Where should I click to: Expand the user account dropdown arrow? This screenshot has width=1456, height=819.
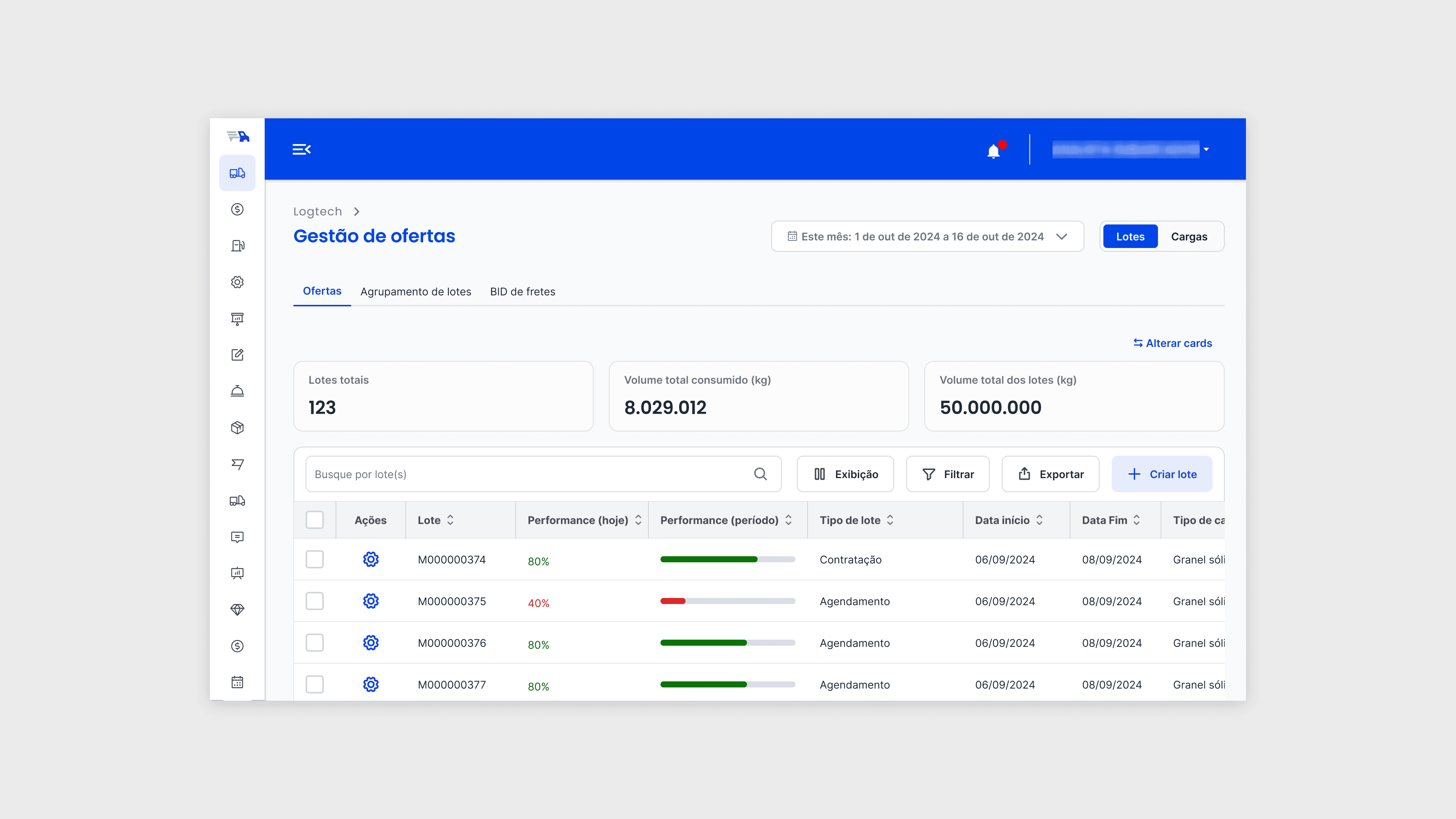point(1206,150)
